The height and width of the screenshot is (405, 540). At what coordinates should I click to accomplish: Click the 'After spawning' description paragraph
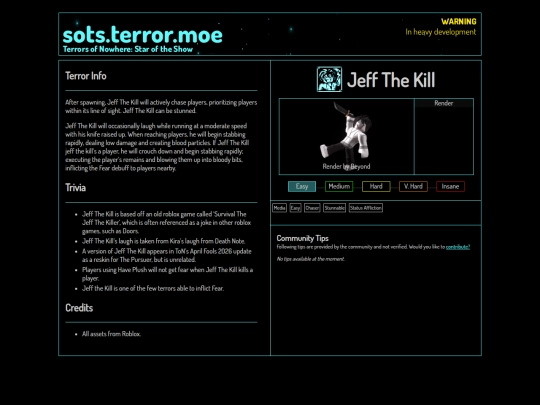pyautogui.click(x=161, y=106)
